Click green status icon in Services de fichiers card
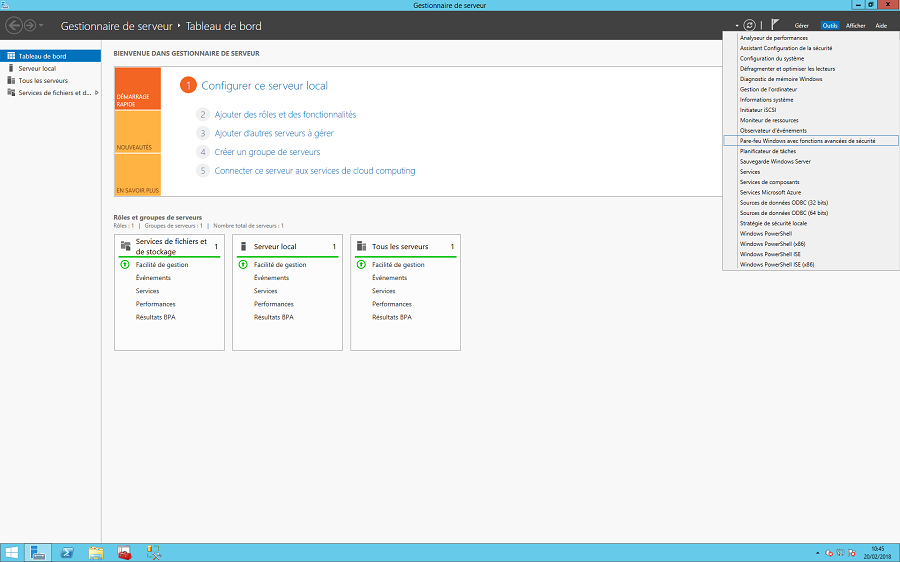900x562 pixels. pyautogui.click(x=125, y=265)
